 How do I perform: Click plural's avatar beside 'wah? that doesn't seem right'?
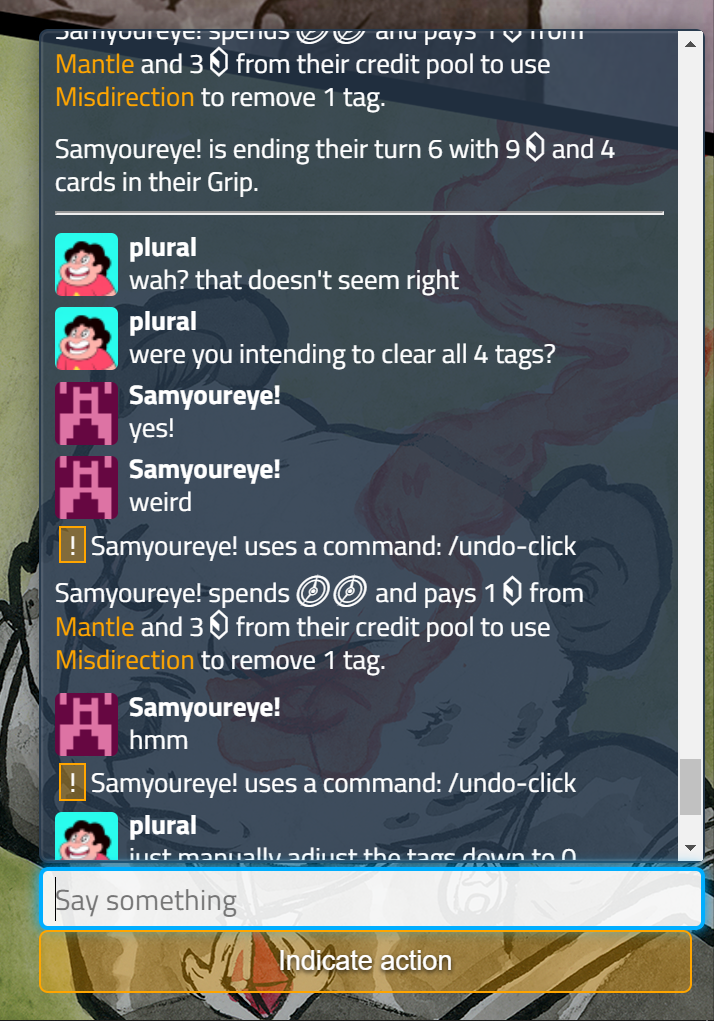(87, 264)
